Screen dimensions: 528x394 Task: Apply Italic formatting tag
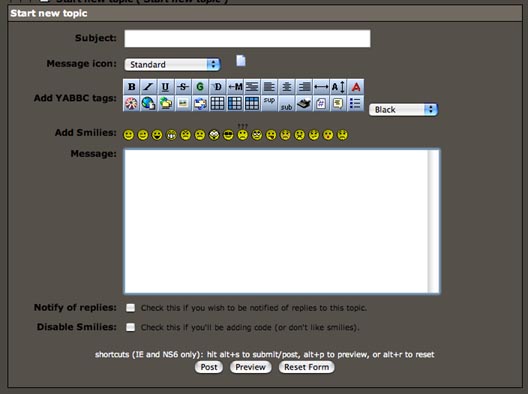pyautogui.click(x=148, y=87)
